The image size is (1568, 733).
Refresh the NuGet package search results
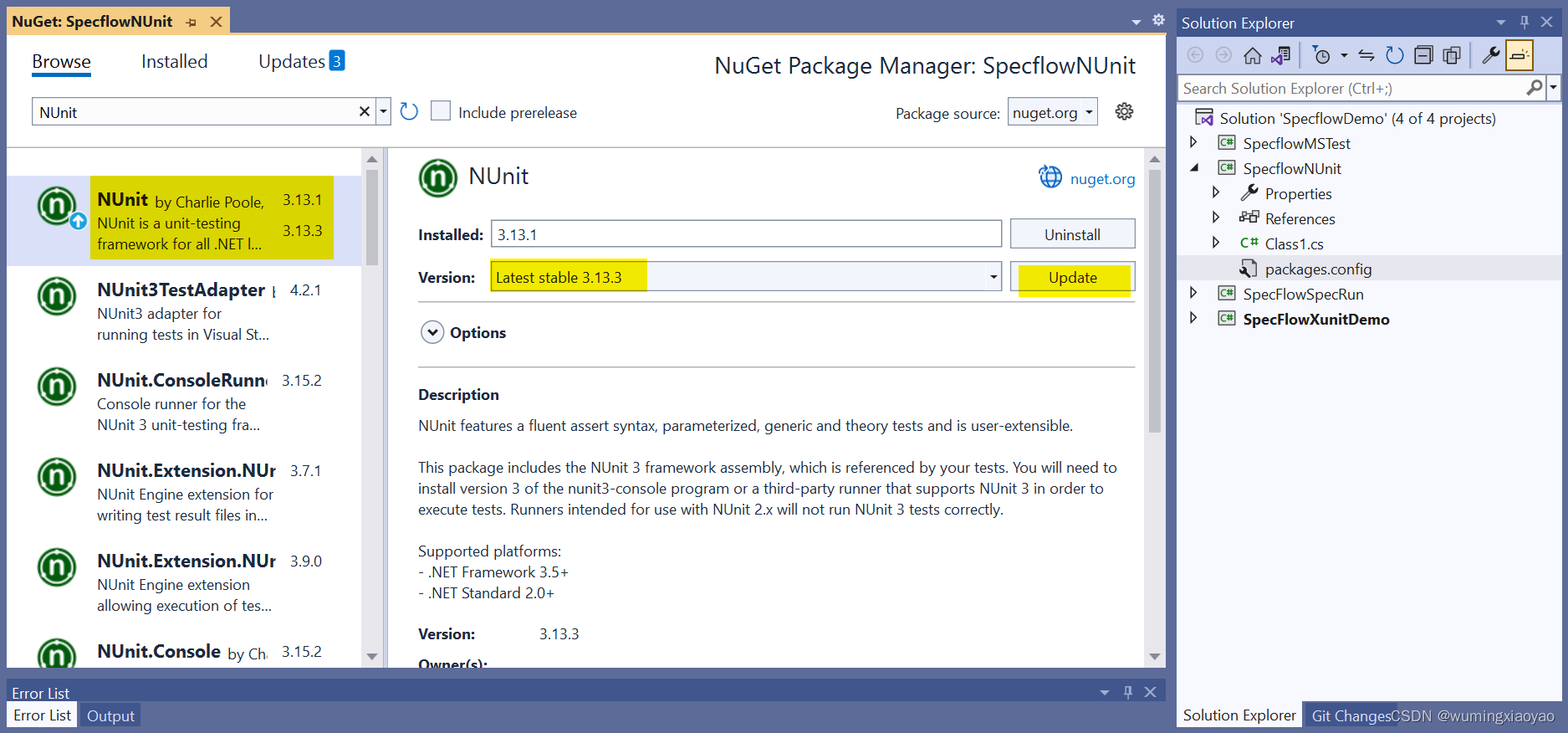coord(409,111)
